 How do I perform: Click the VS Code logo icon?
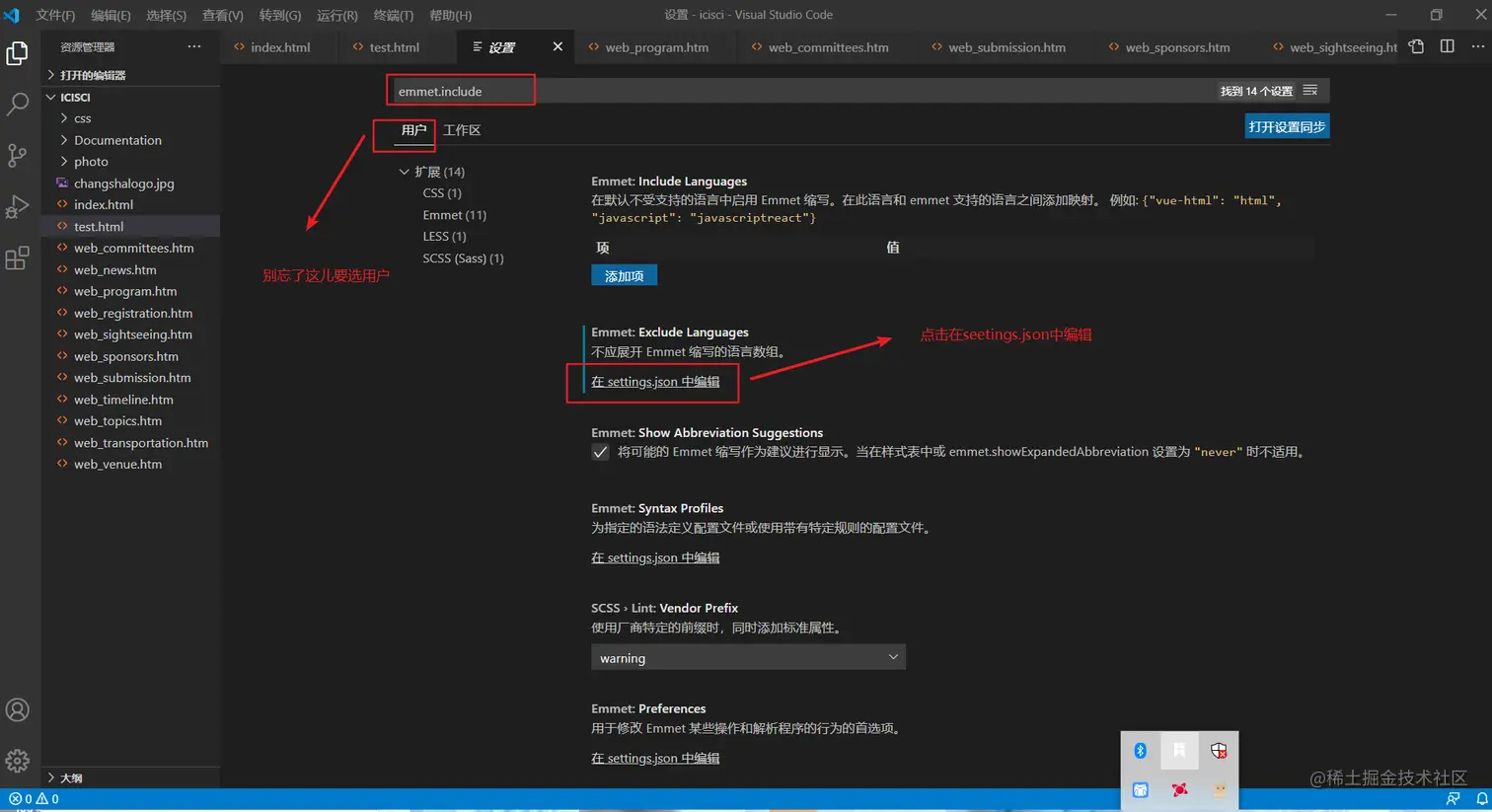[12, 15]
